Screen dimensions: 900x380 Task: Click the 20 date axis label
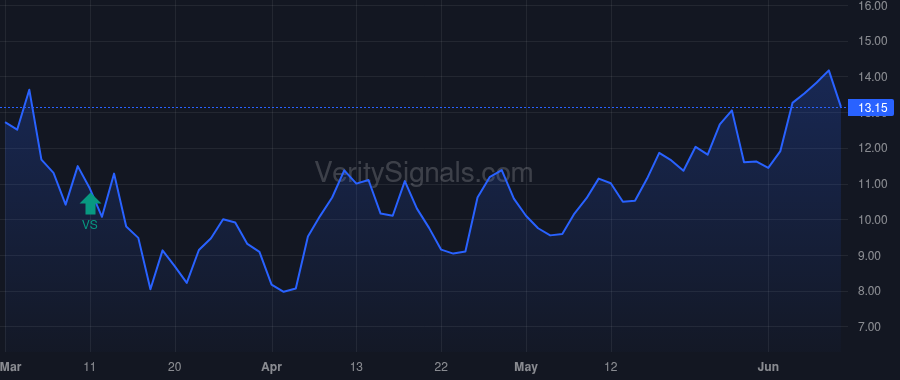point(175,367)
